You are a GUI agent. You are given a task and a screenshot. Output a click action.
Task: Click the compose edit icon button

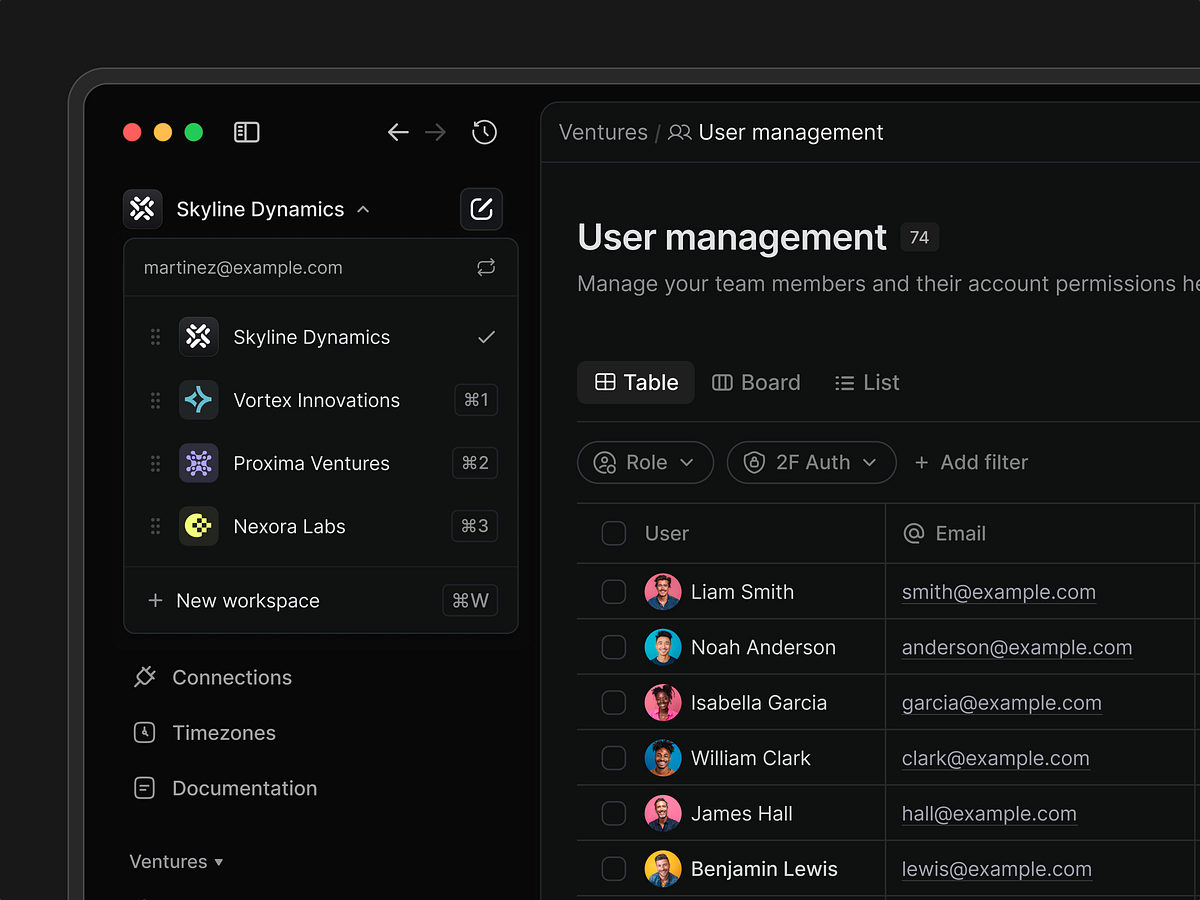point(481,209)
